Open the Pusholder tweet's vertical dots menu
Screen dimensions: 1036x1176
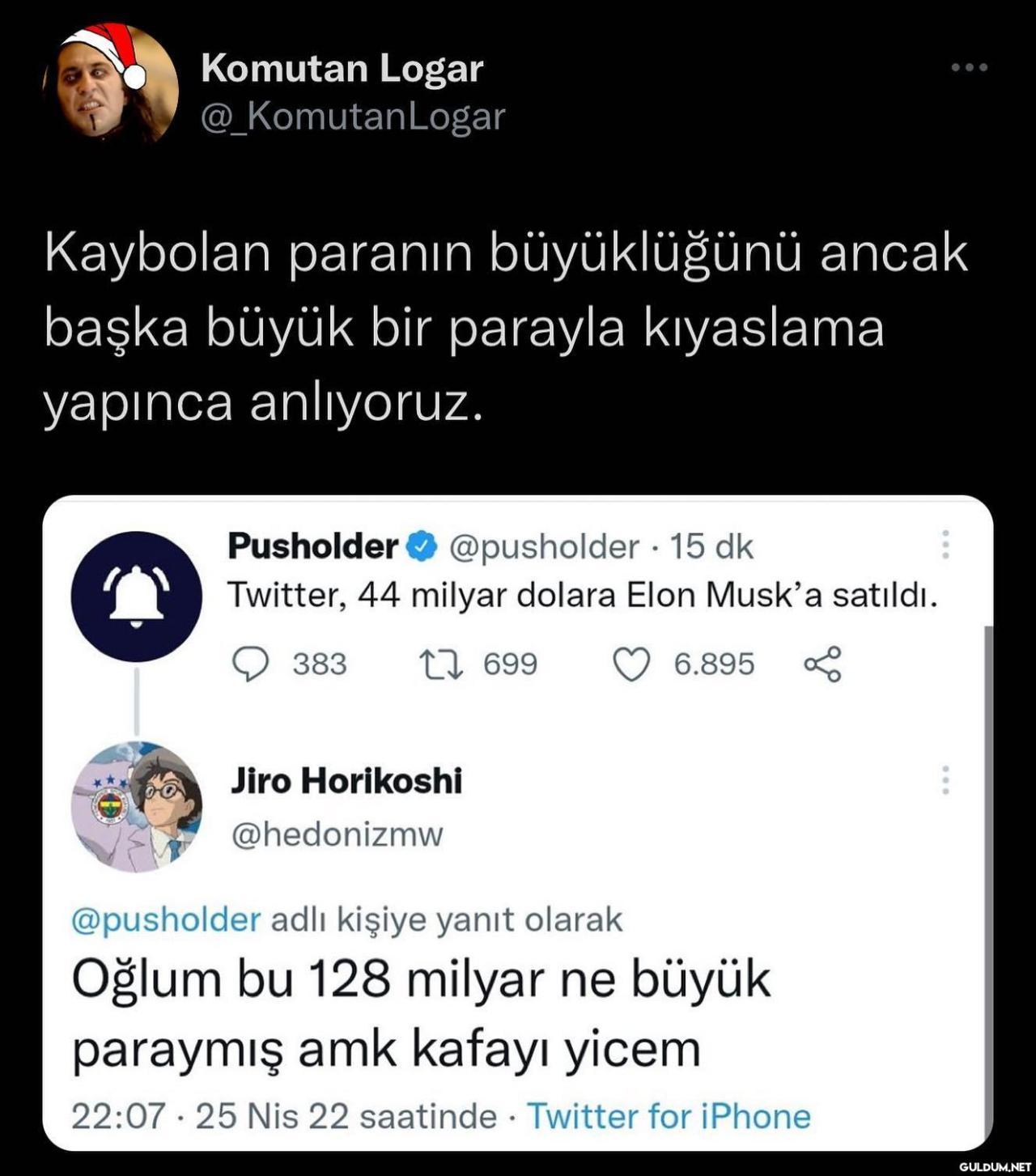click(945, 546)
